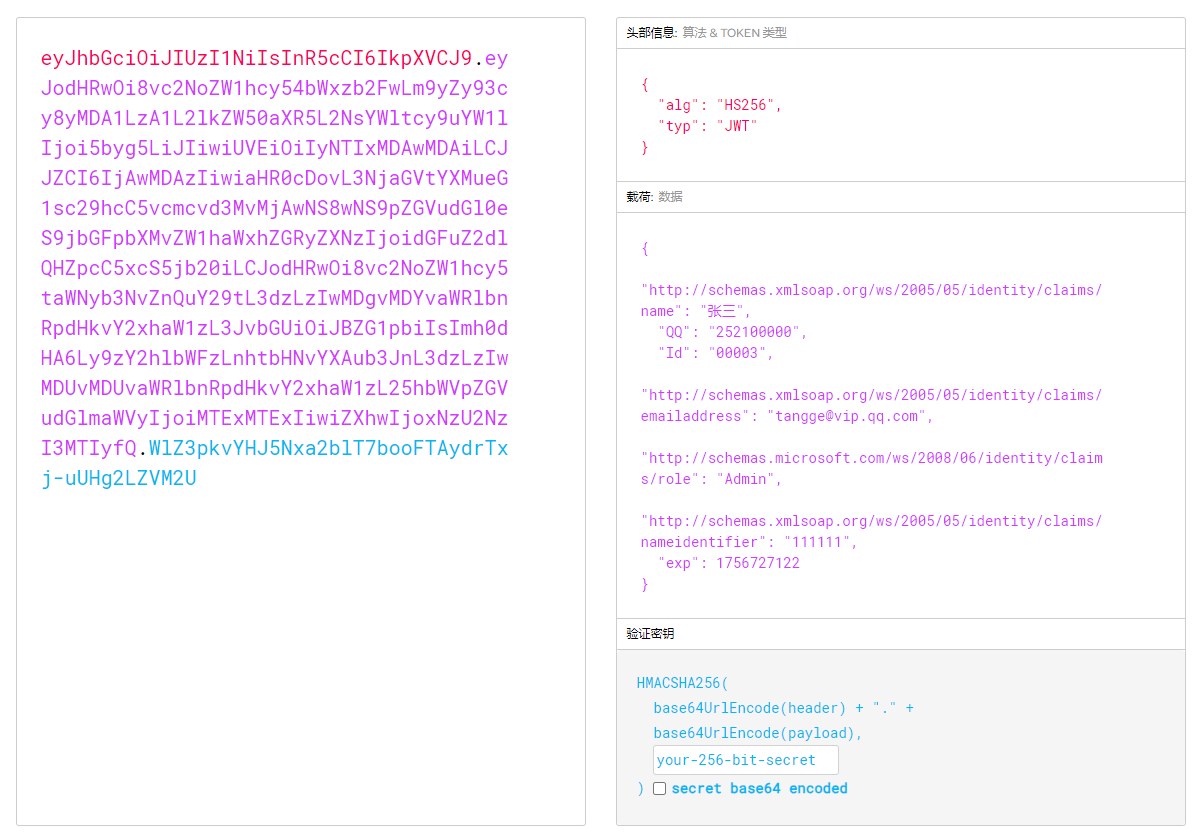The image size is (1194, 834).
Task: Click the "exp": 1756727122 line
Action: point(729,564)
